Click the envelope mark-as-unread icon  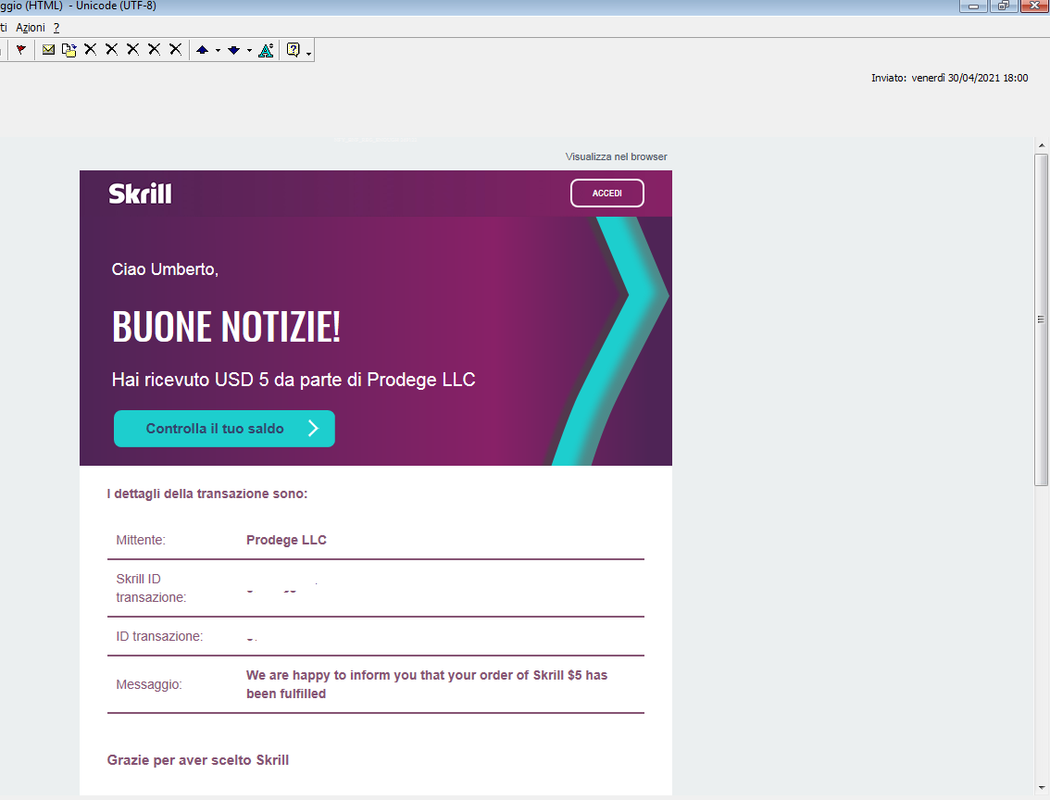pos(48,50)
